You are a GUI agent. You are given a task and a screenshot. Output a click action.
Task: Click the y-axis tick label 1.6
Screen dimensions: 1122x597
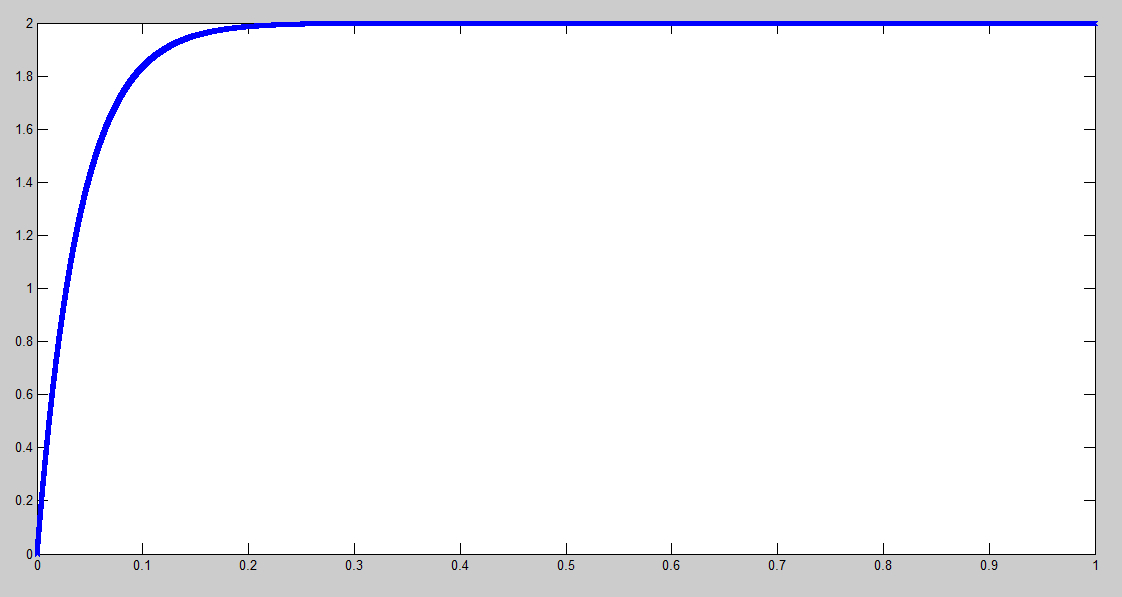[x=22, y=129]
